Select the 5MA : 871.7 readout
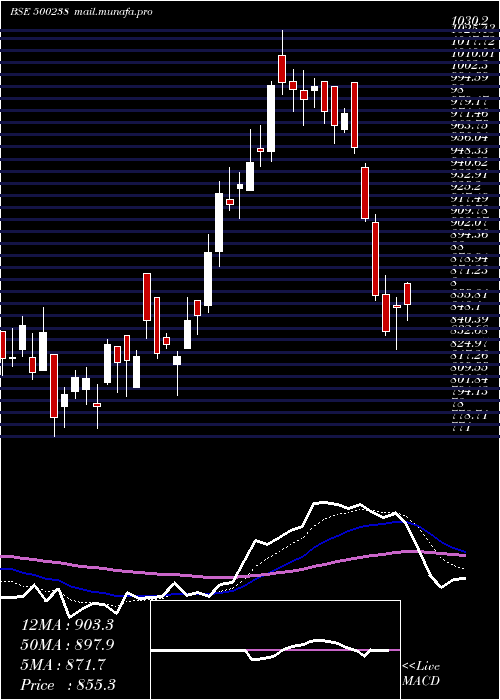This screenshot has height=700, width=500. tap(63, 665)
